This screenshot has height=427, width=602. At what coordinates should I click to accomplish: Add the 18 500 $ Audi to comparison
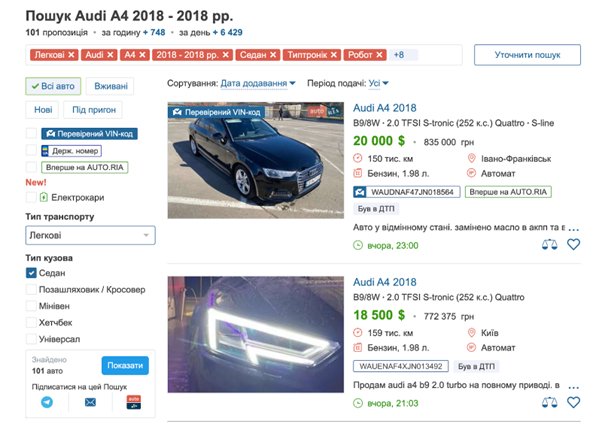pyautogui.click(x=549, y=402)
